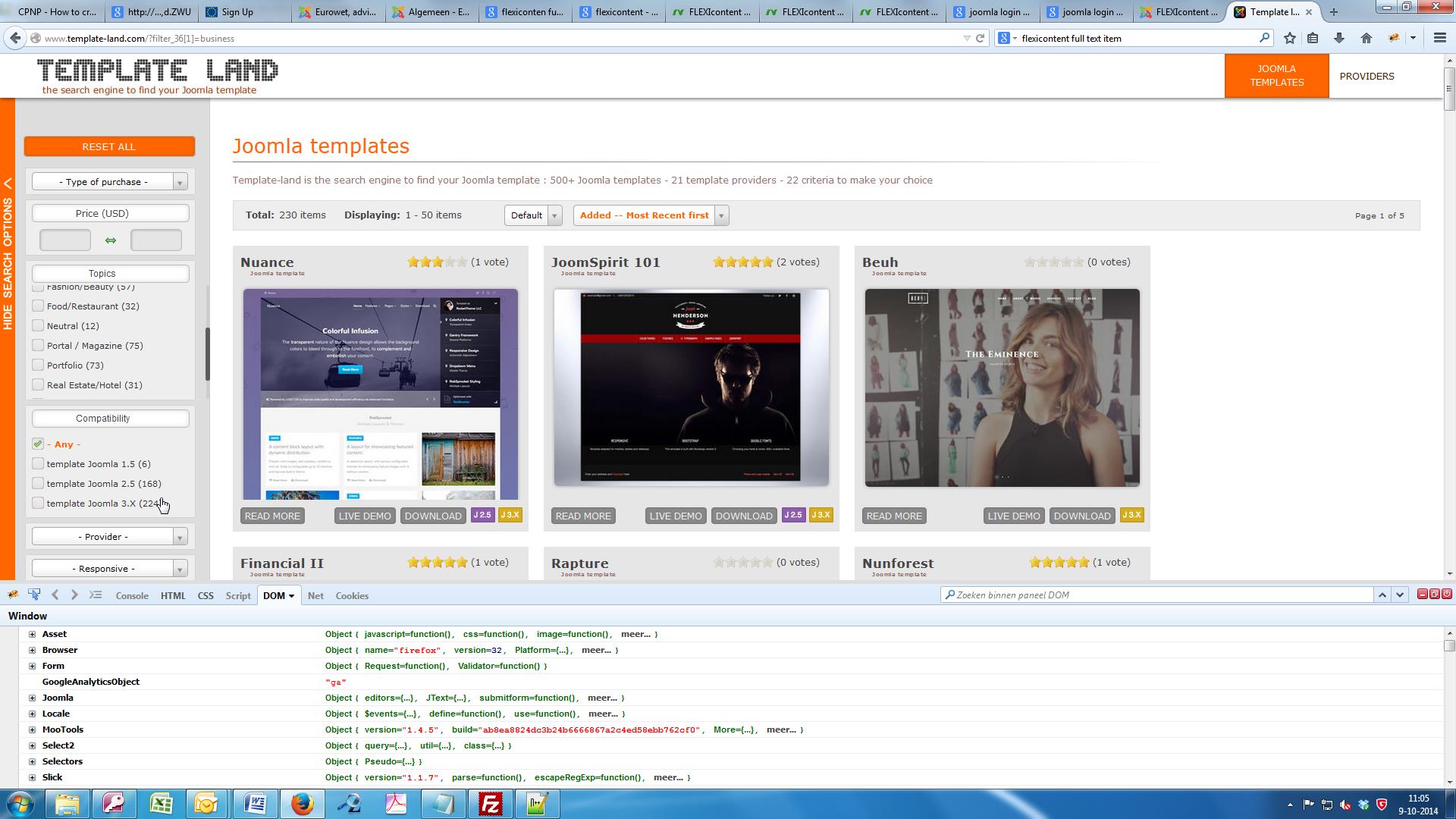Tick the Food/Restaurant topic checkbox

click(38, 306)
